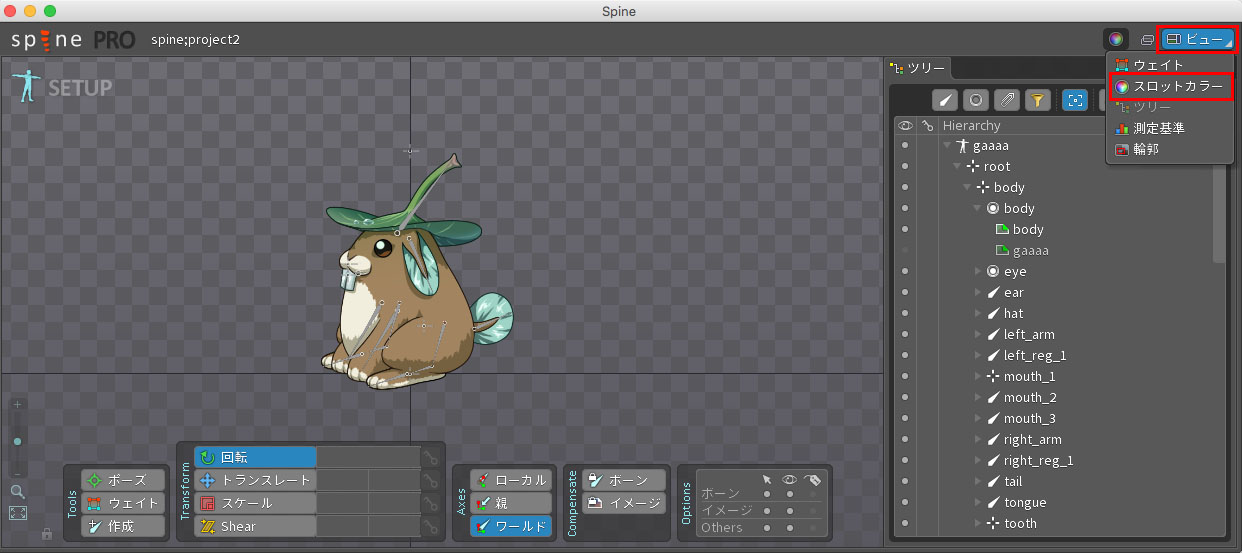Click the minus zoom-out icon on zoom bar
Screen dimensions: 1242x553
click(17, 472)
